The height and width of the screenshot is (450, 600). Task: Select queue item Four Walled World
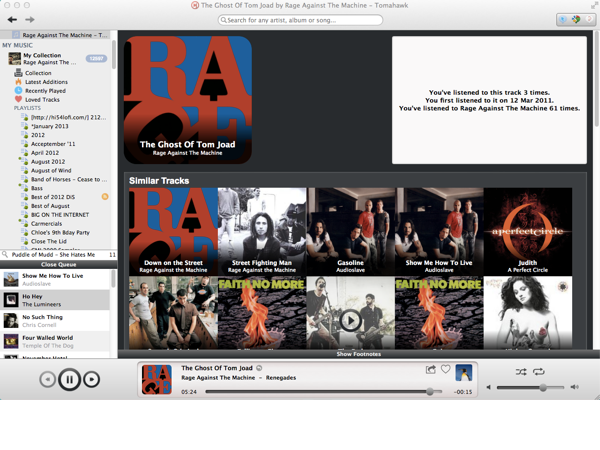pyautogui.click(x=55, y=341)
